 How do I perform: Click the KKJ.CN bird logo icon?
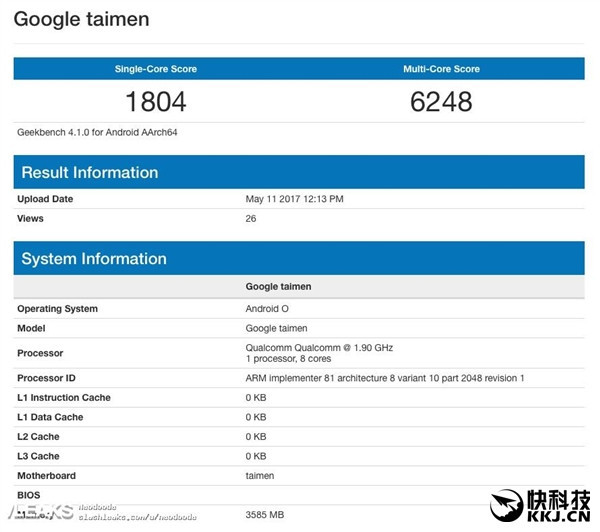coord(506,505)
